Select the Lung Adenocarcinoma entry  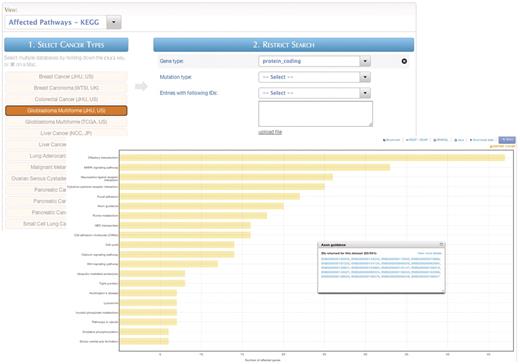(36, 156)
